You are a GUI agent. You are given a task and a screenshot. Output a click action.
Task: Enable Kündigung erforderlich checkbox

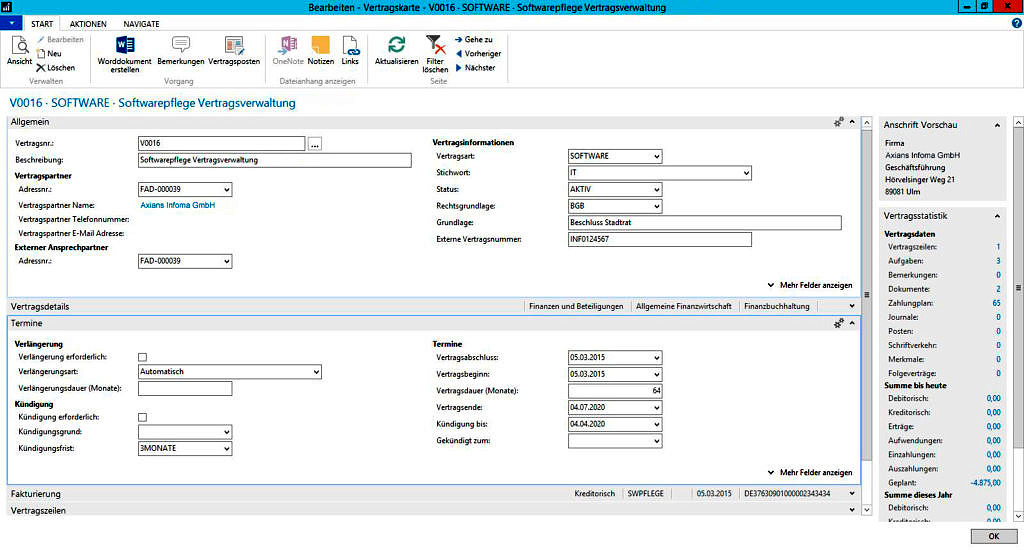click(142, 417)
